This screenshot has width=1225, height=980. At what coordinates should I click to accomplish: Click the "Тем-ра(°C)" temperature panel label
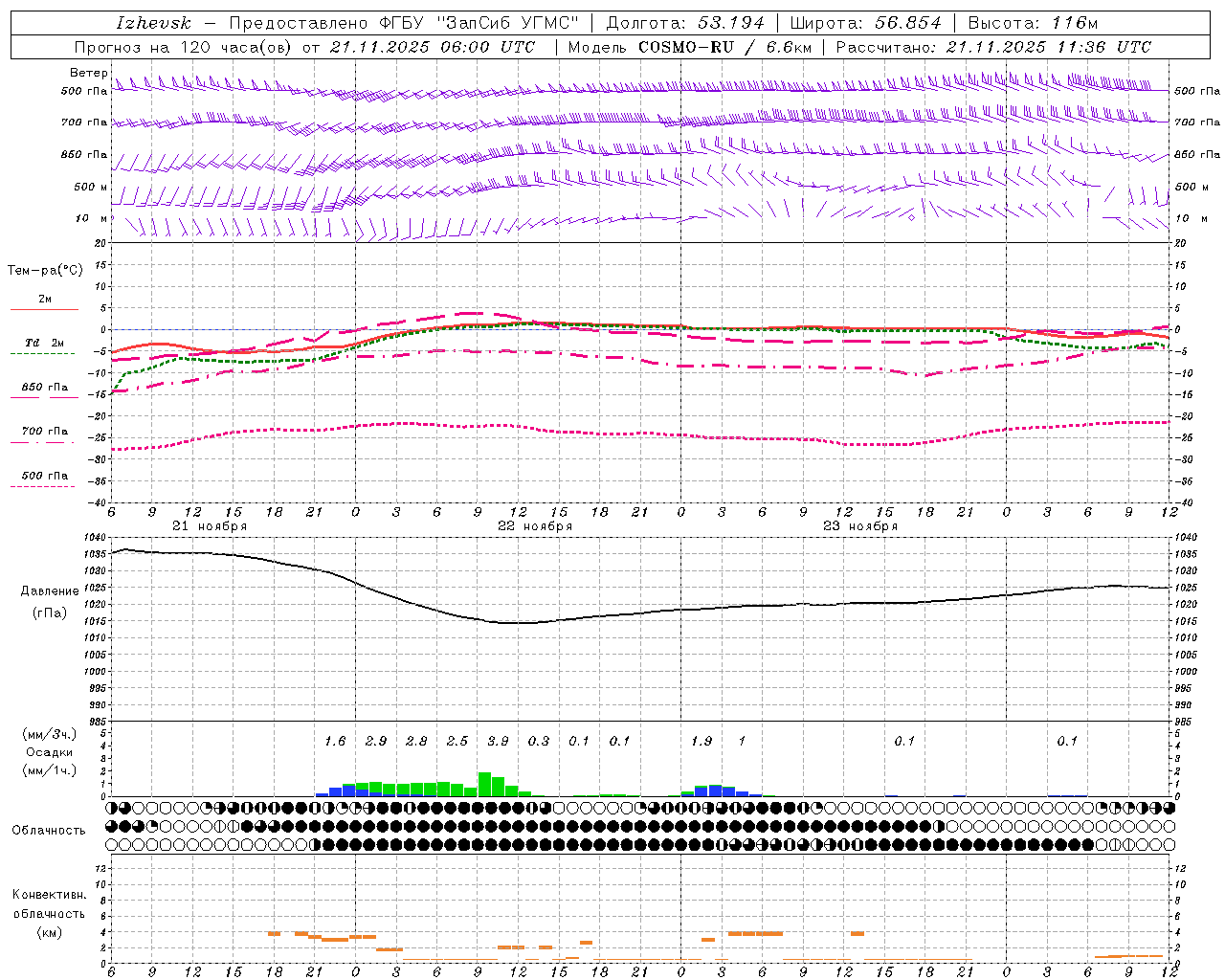coord(45,271)
